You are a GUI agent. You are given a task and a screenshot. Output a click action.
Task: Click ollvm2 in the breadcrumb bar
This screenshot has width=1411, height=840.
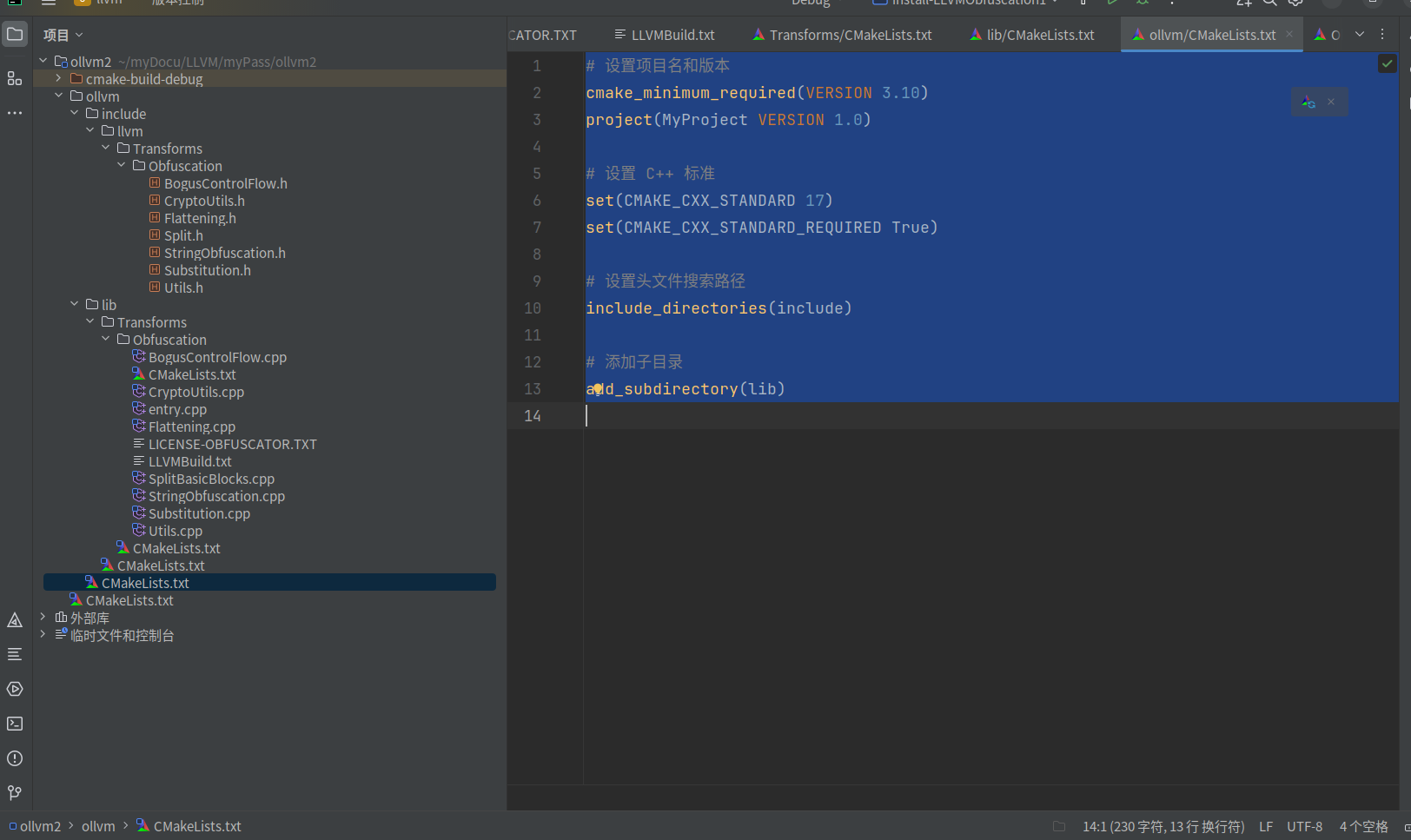tap(36, 826)
